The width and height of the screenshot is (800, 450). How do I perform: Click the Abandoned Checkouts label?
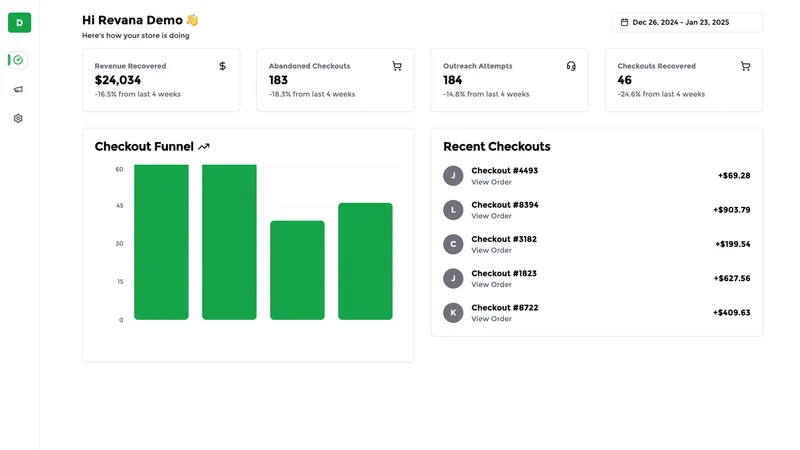[x=310, y=66]
